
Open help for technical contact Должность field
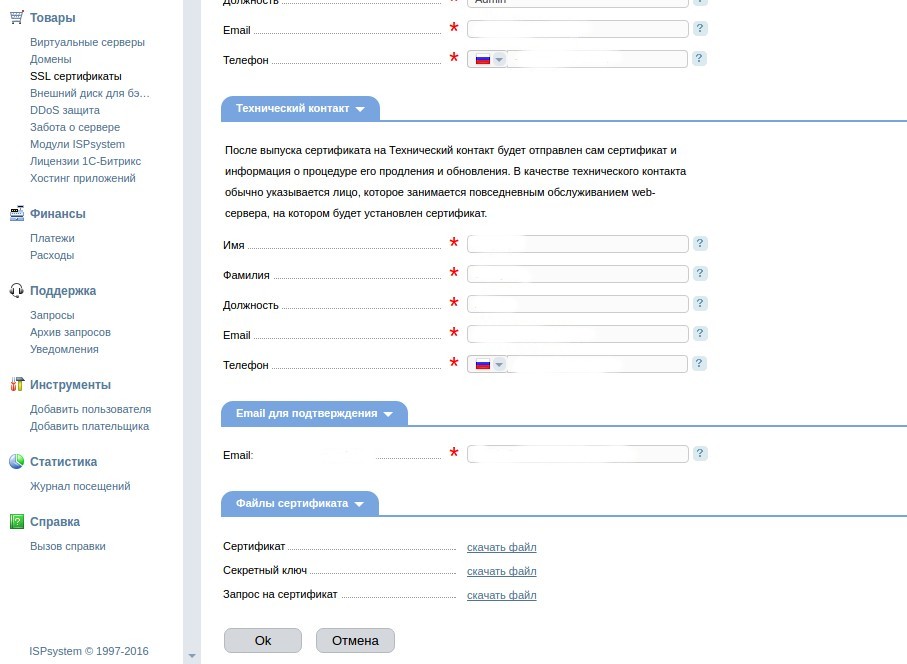click(700, 304)
